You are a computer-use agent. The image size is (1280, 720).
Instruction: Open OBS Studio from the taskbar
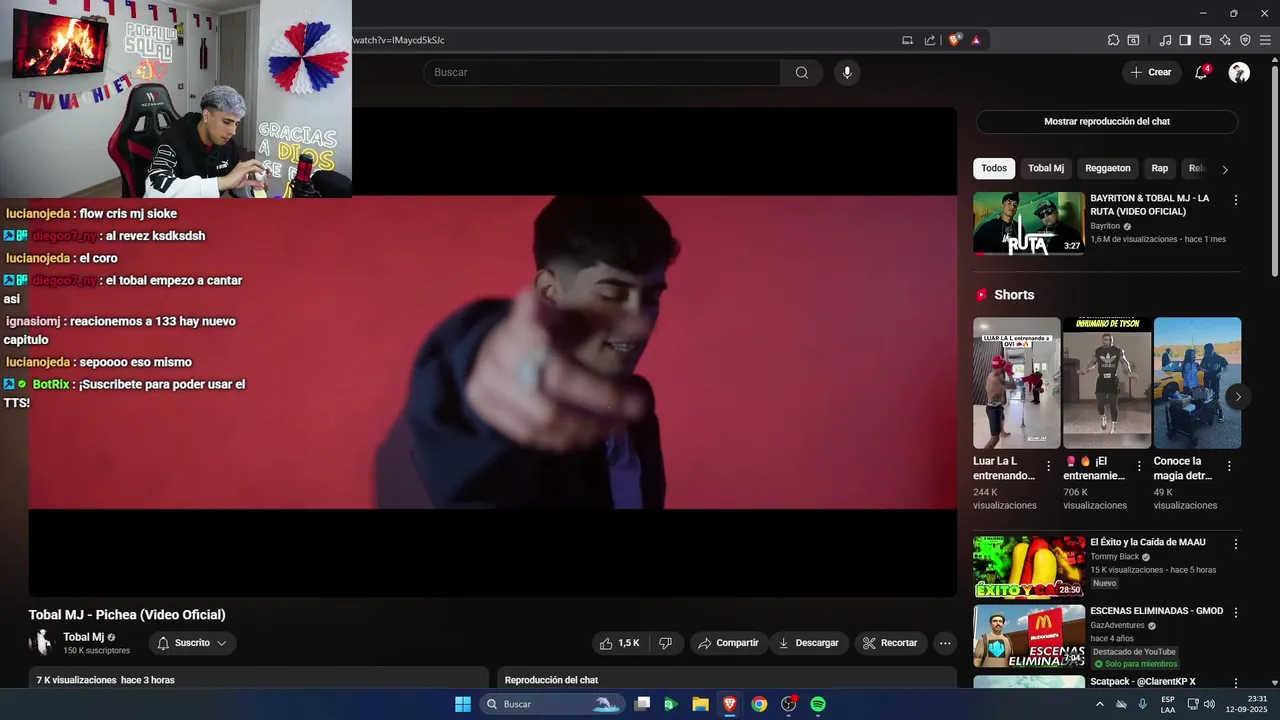coord(788,704)
